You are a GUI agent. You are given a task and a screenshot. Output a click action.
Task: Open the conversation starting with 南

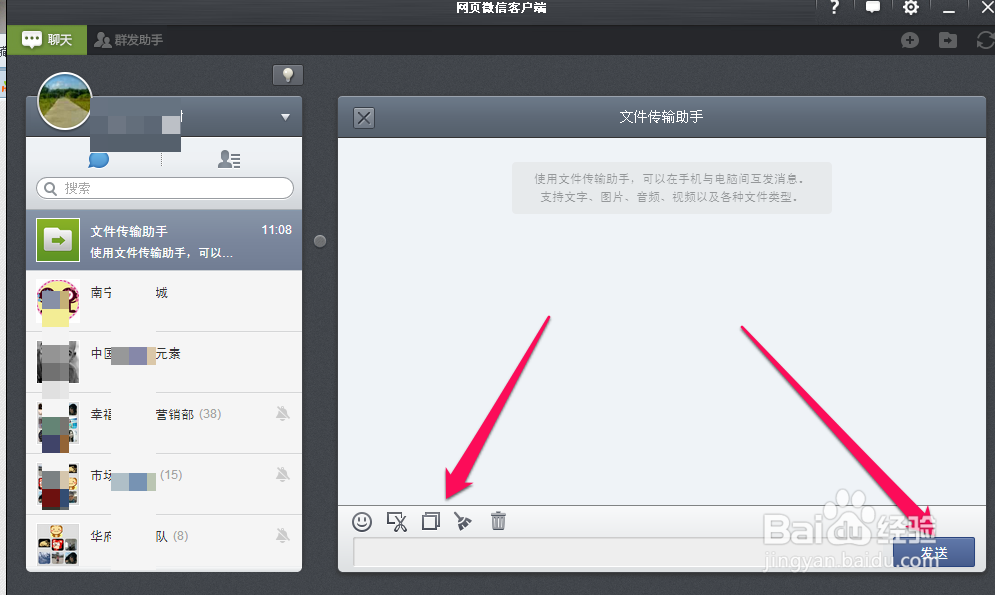(x=164, y=301)
